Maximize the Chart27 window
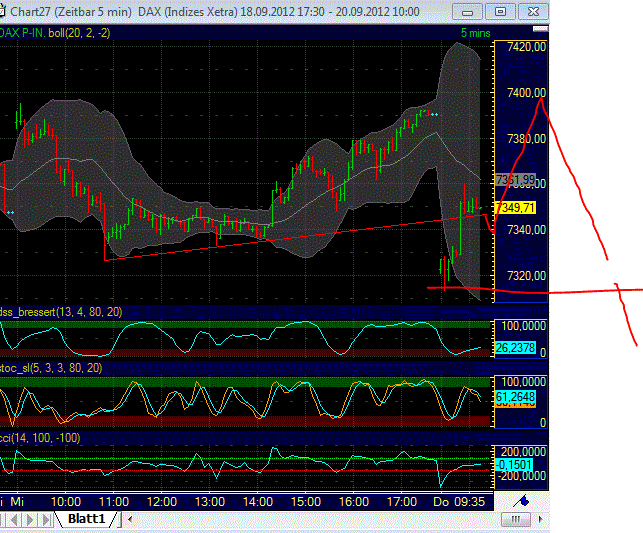This screenshot has width=643, height=533. [500, 12]
